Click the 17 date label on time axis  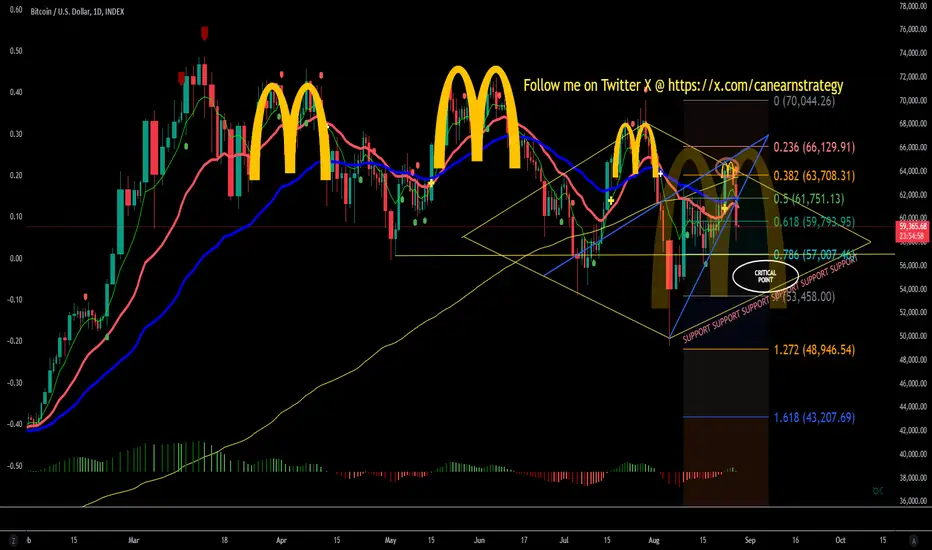(524, 540)
